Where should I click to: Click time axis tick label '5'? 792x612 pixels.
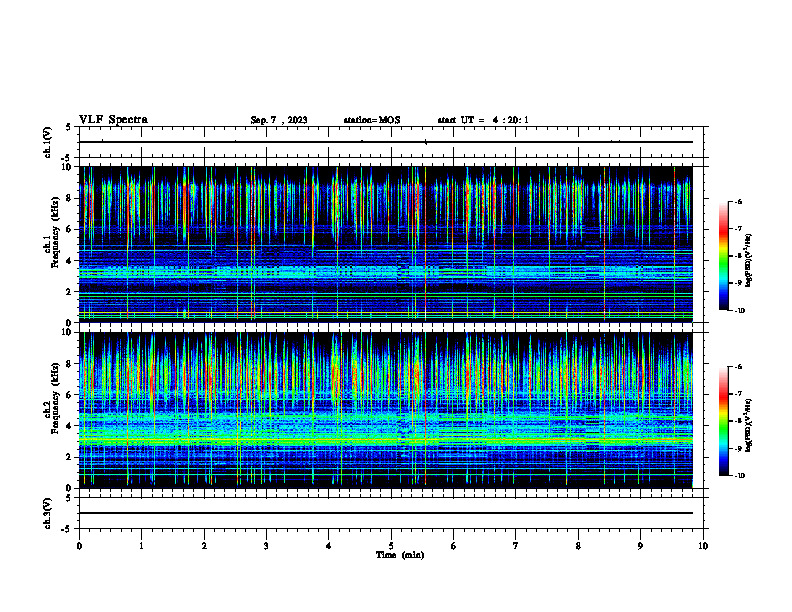click(391, 546)
